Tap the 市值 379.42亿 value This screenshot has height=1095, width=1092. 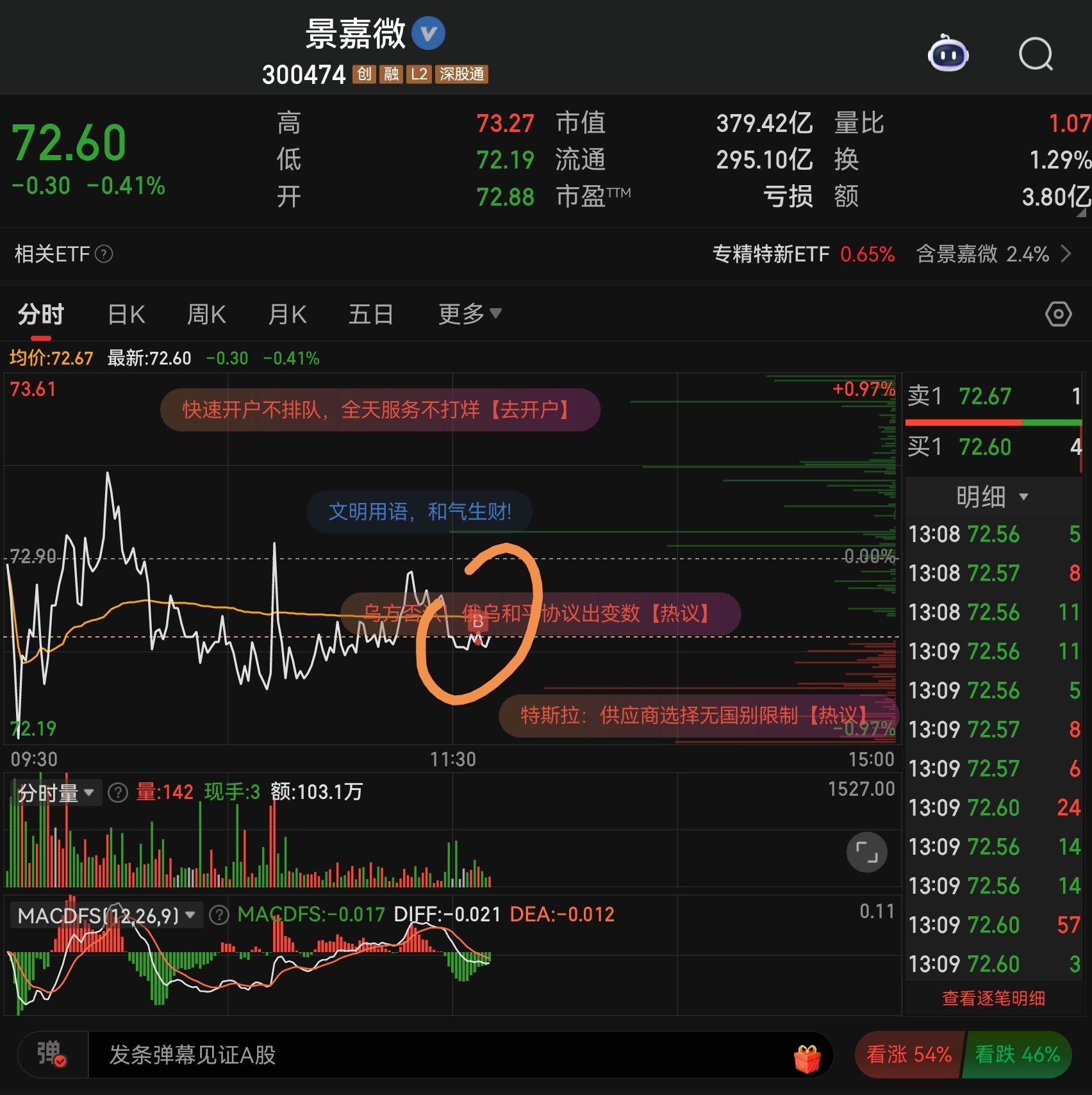[x=764, y=123]
